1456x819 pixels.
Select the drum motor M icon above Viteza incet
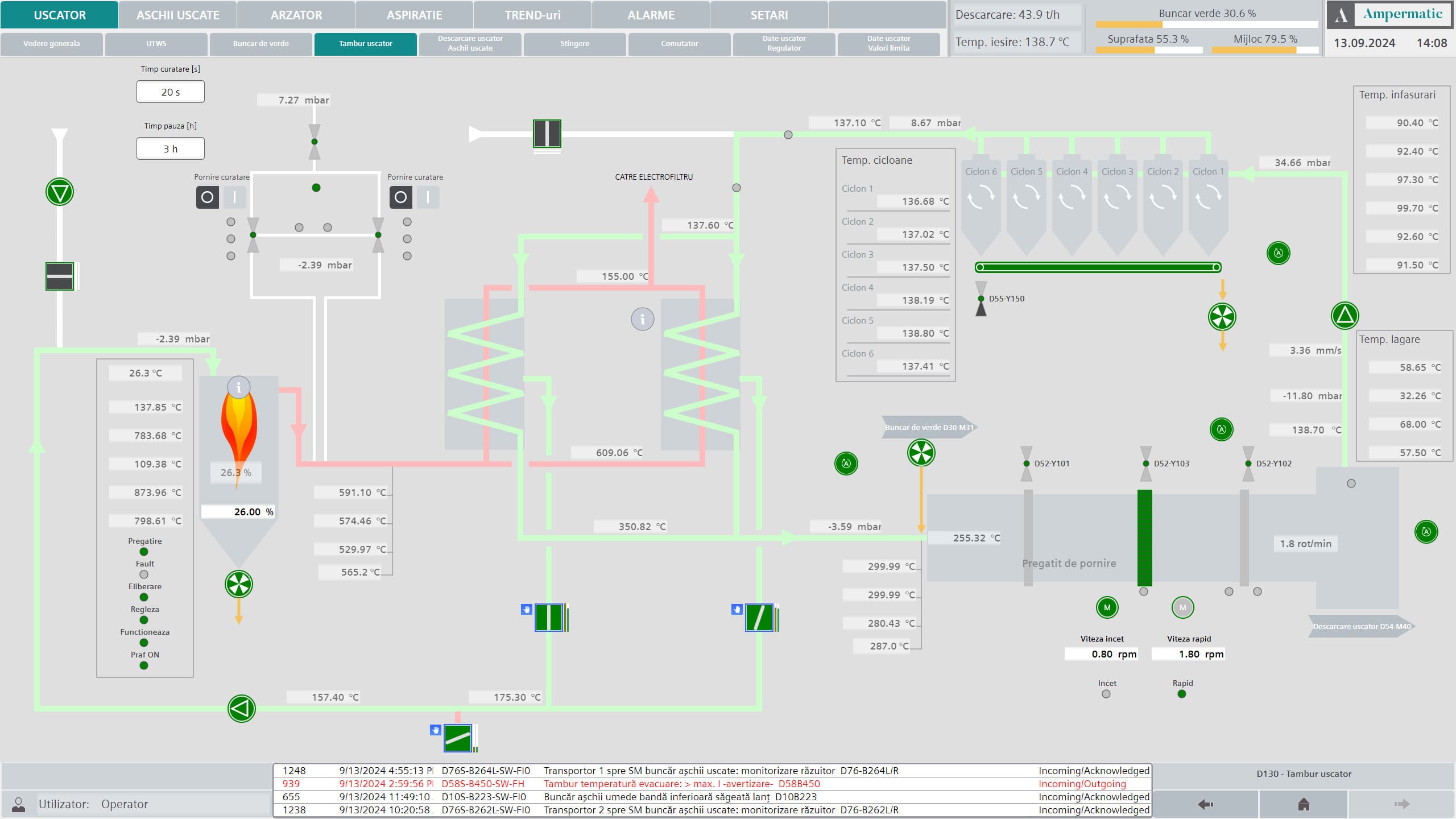[1107, 607]
